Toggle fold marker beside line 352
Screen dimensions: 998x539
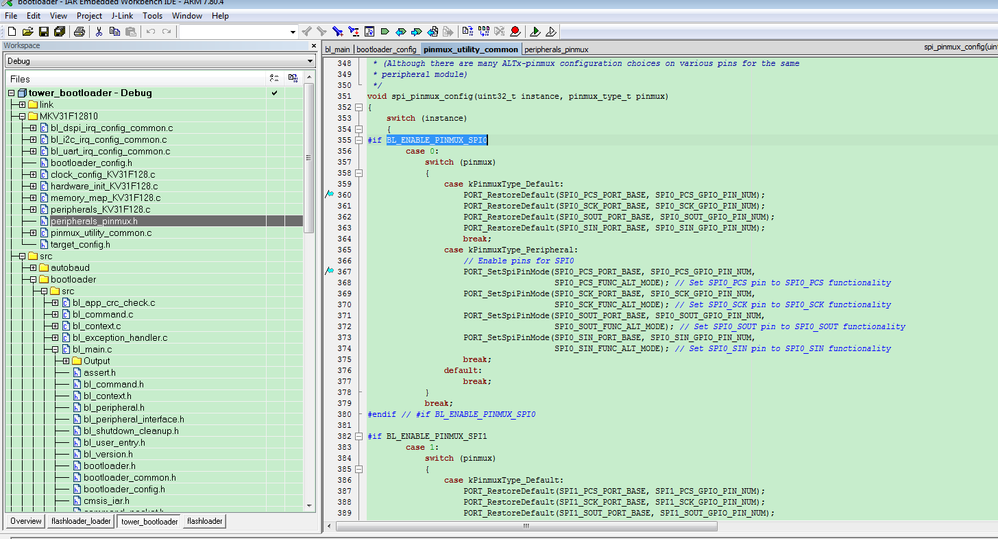(360, 107)
